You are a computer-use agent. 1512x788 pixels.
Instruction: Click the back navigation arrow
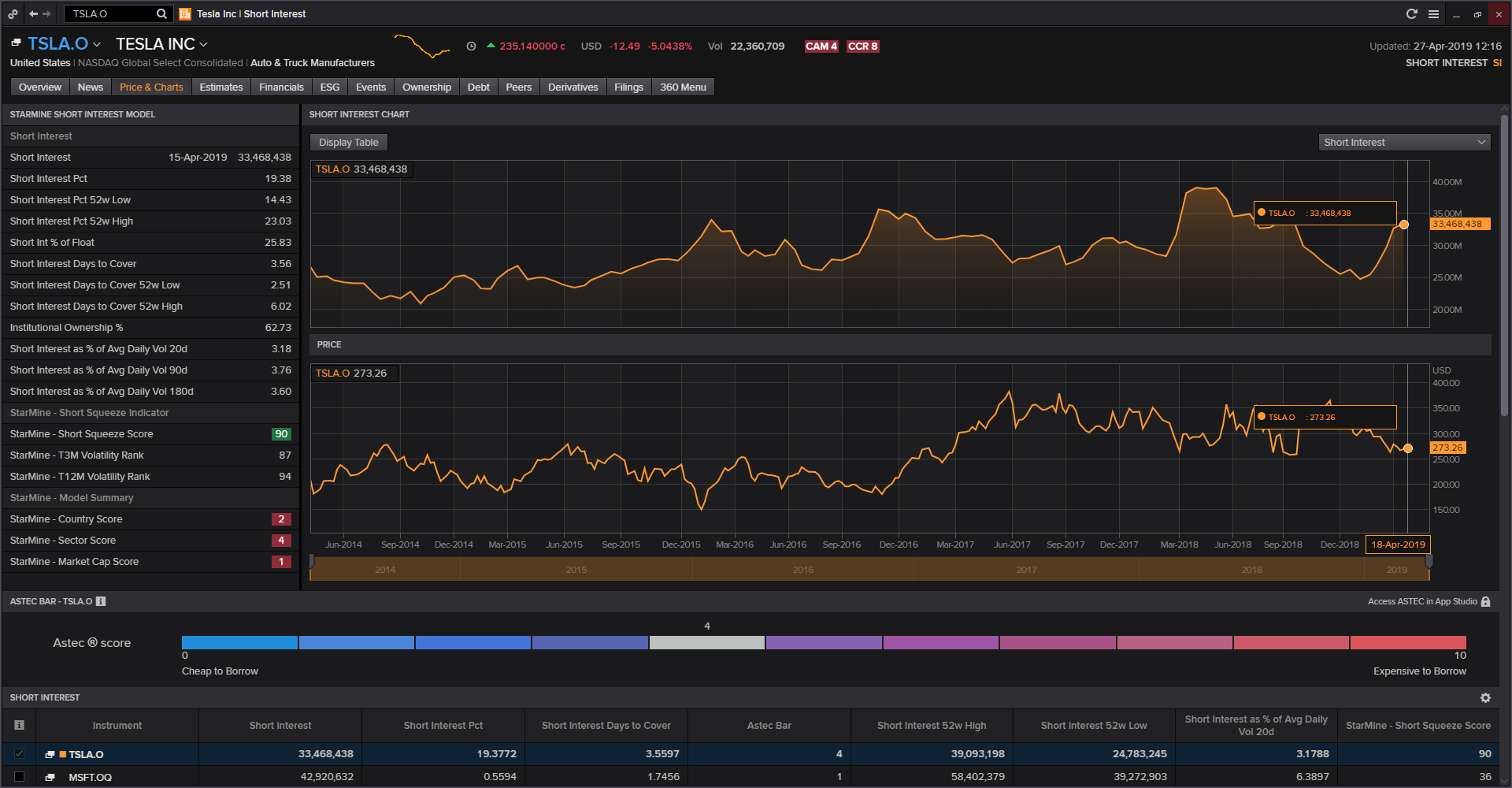[33, 13]
